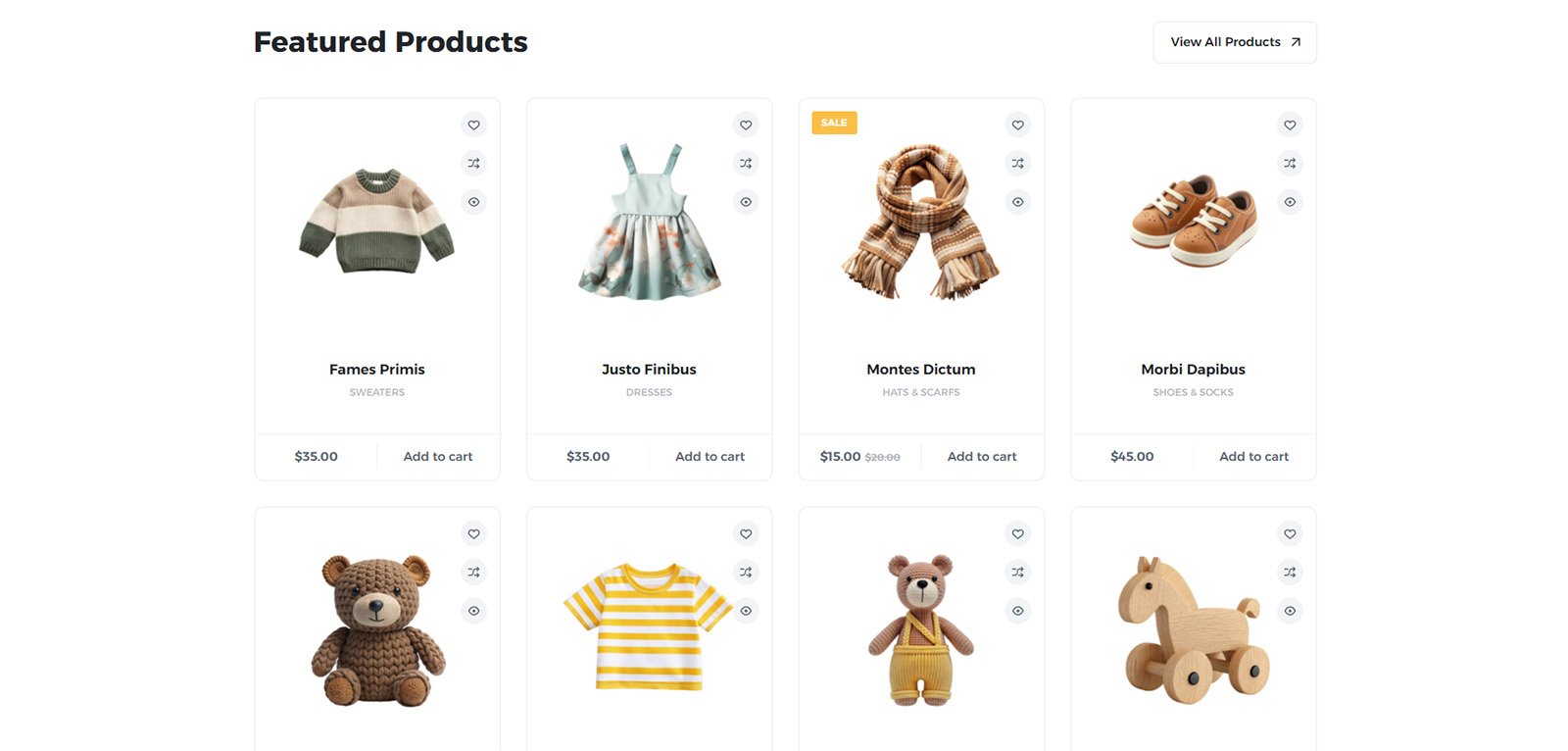1568x751 pixels.
Task: Add Morbi Dapibus to cart
Action: [x=1253, y=457]
